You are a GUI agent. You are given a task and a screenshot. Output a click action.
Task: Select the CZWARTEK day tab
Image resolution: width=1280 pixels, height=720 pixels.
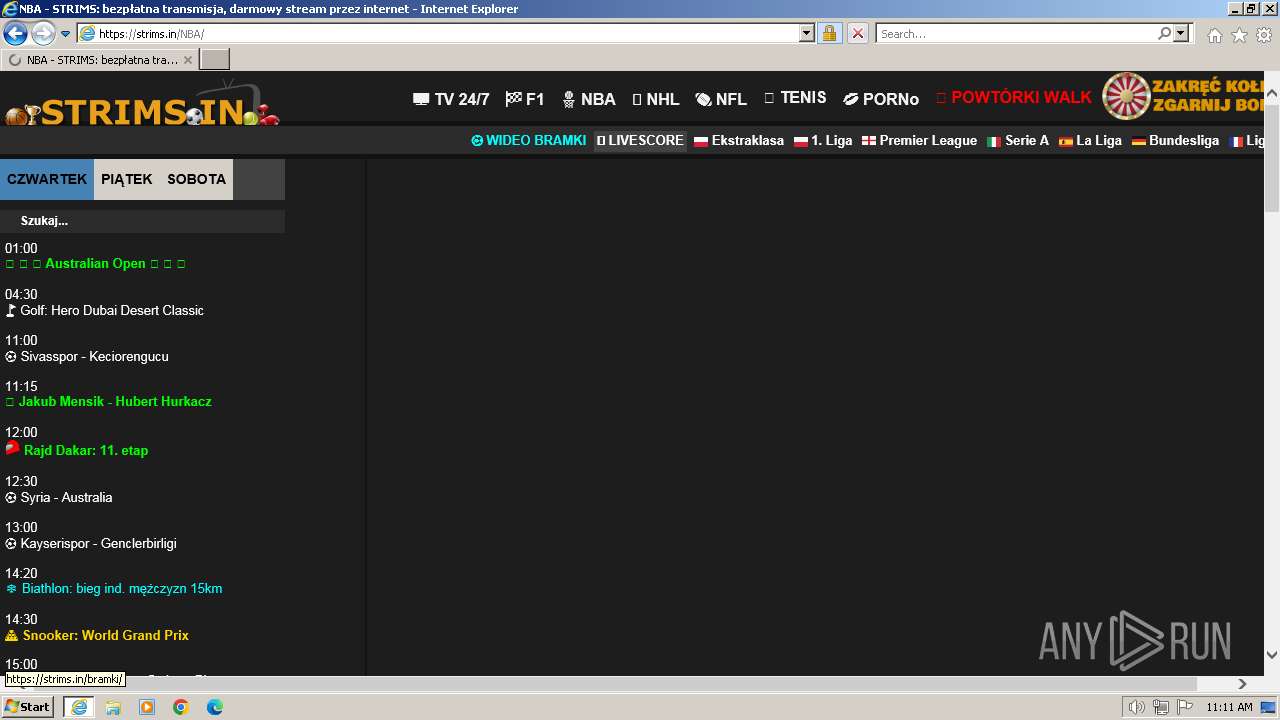pyautogui.click(x=47, y=179)
